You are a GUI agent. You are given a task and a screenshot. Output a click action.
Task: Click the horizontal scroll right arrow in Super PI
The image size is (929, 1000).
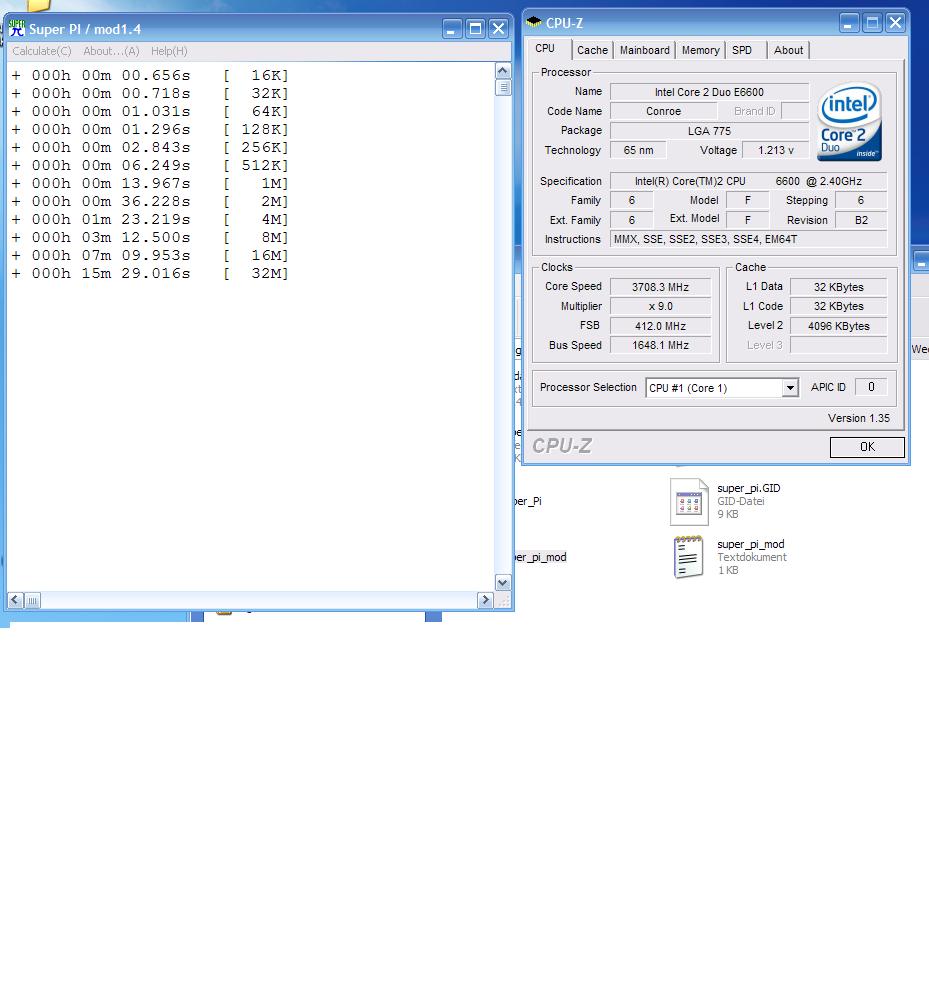click(x=485, y=600)
